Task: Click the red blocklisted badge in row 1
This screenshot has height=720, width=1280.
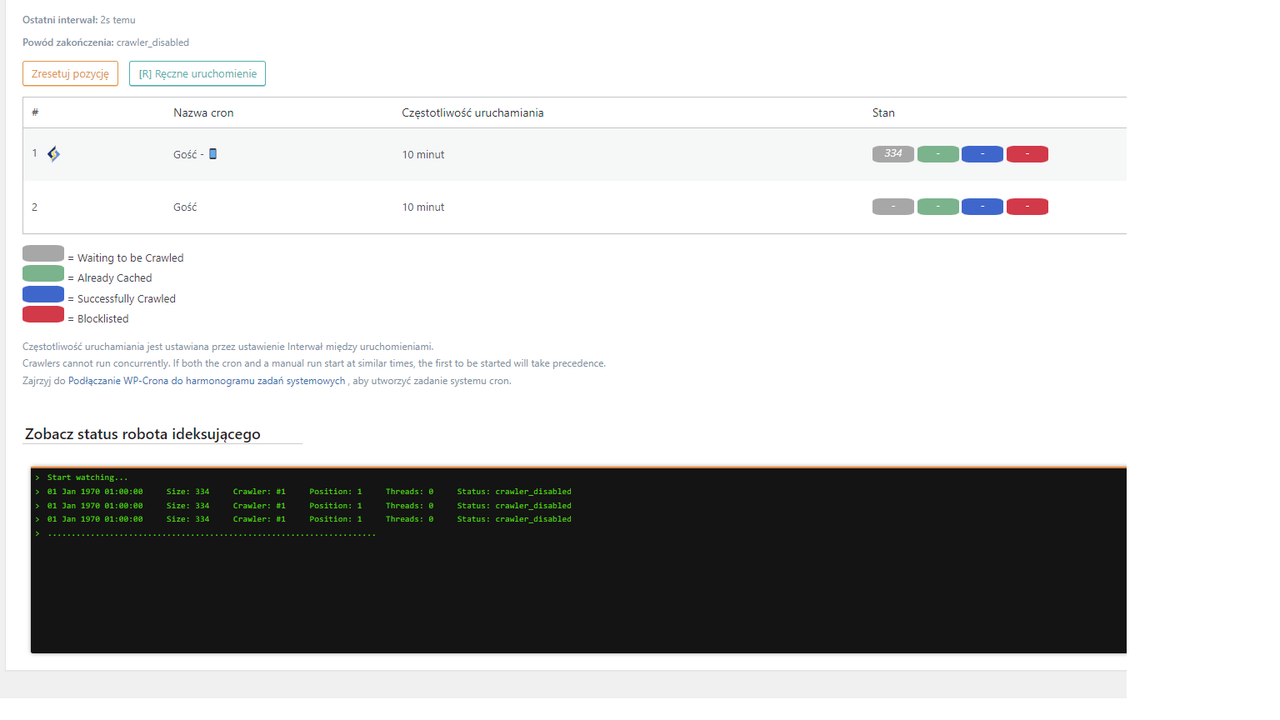Action: pyautogui.click(x=1027, y=154)
